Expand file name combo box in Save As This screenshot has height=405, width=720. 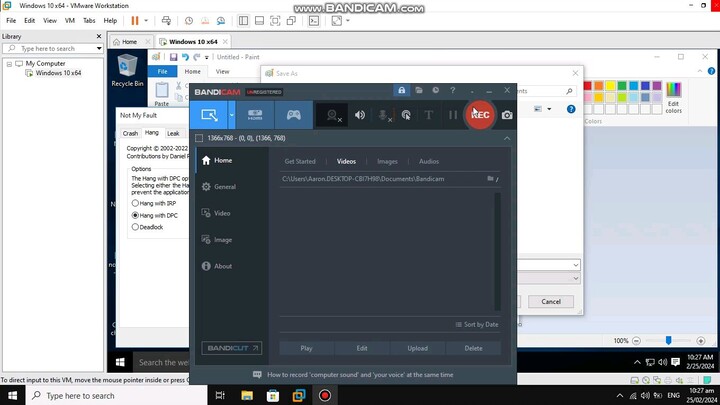coord(575,265)
